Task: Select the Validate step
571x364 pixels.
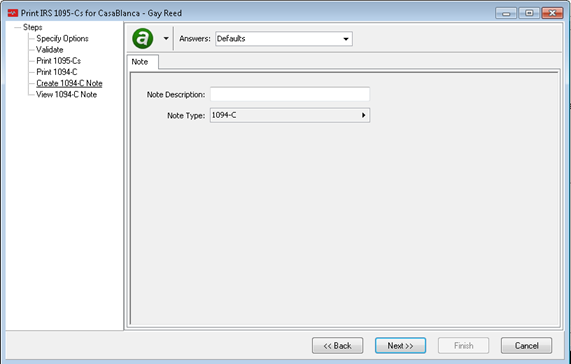Action: 50,50
